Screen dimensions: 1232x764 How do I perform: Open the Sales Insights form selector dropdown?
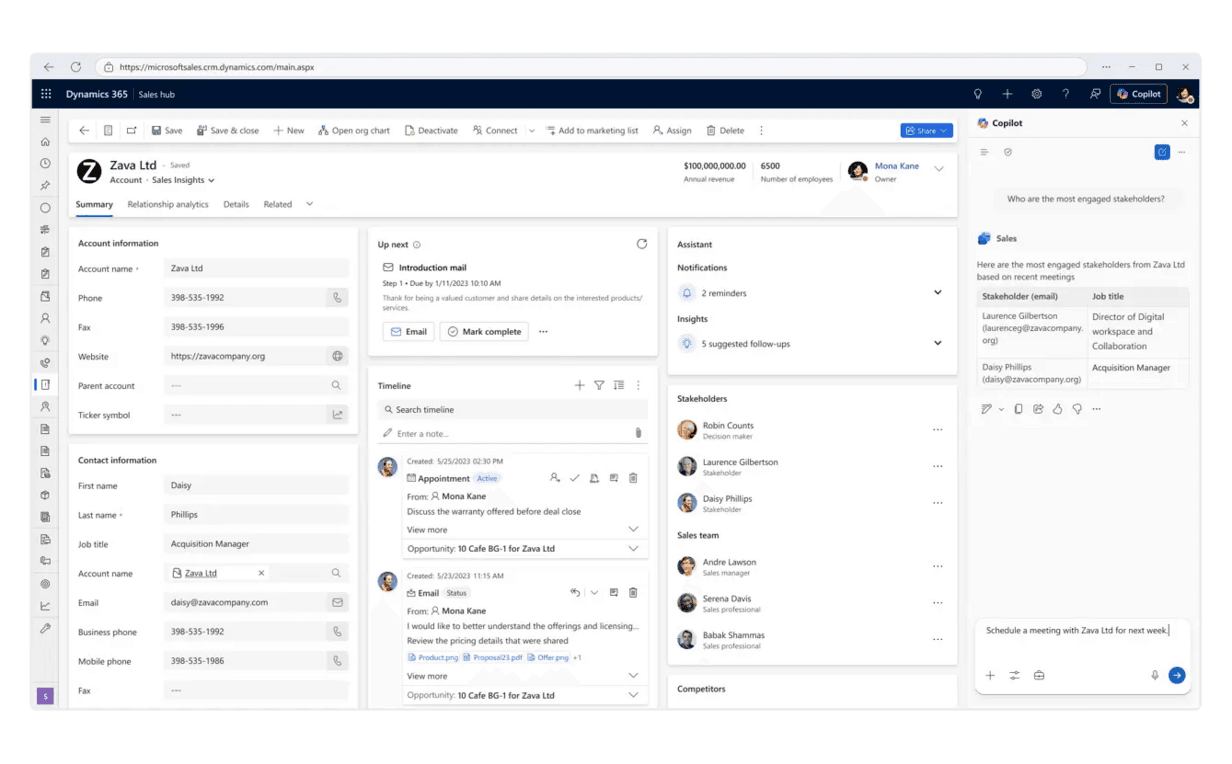click(183, 180)
